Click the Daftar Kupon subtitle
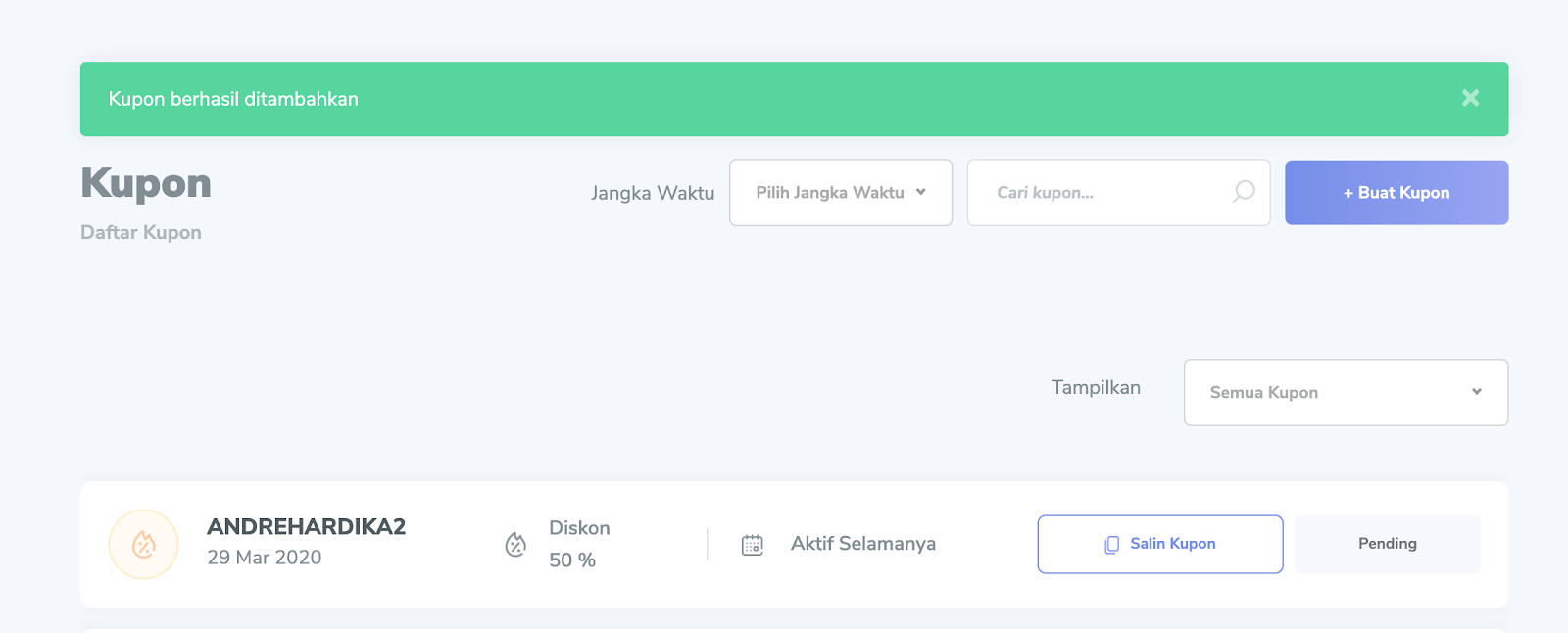 pyautogui.click(x=141, y=233)
